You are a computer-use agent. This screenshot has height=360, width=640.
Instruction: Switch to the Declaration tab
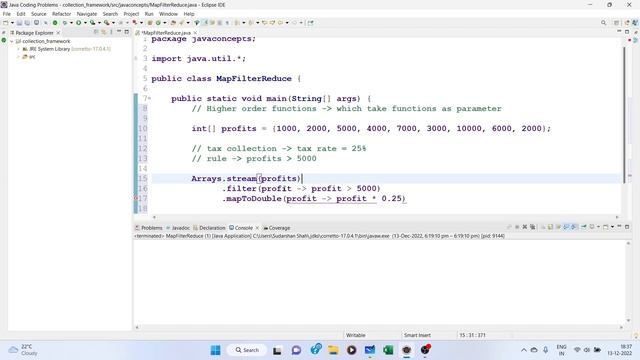pos(209,228)
